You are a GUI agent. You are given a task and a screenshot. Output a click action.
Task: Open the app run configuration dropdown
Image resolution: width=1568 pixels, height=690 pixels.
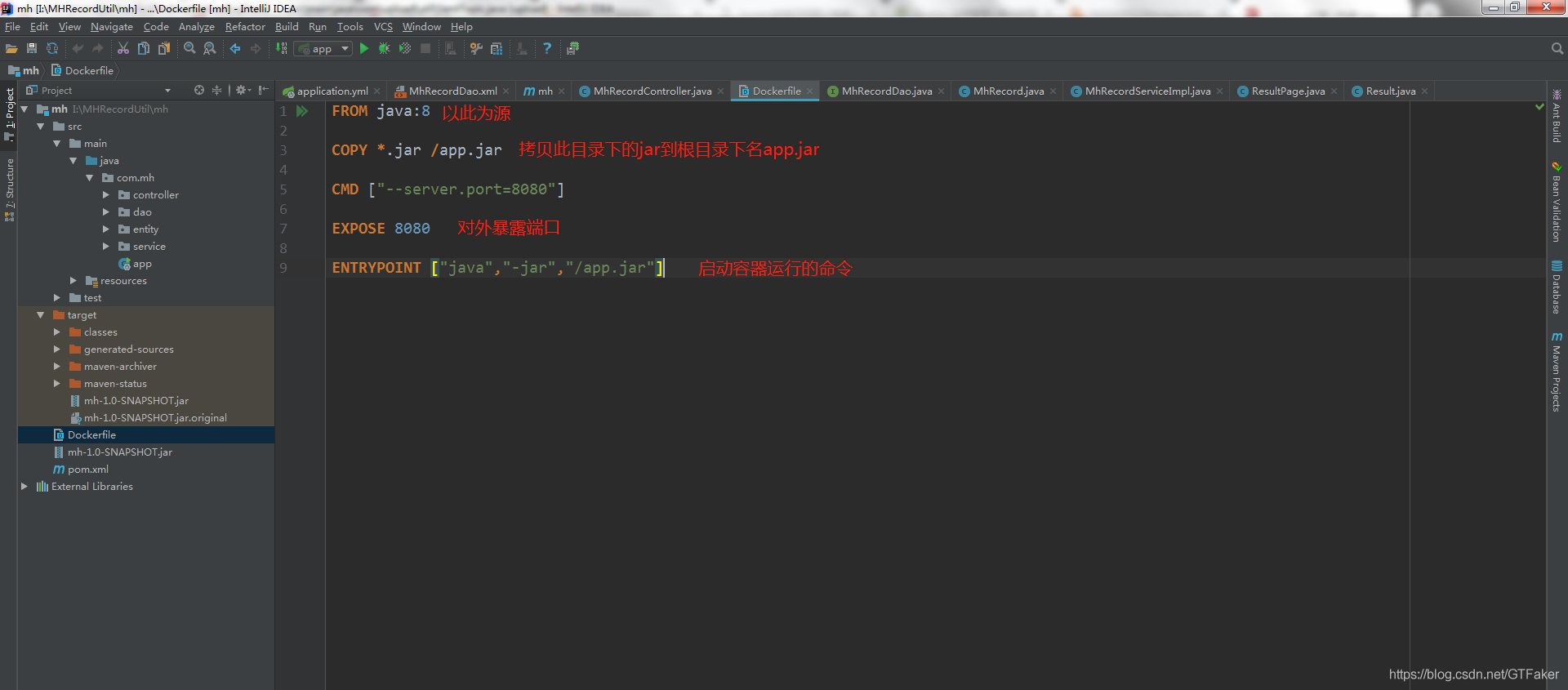(323, 49)
